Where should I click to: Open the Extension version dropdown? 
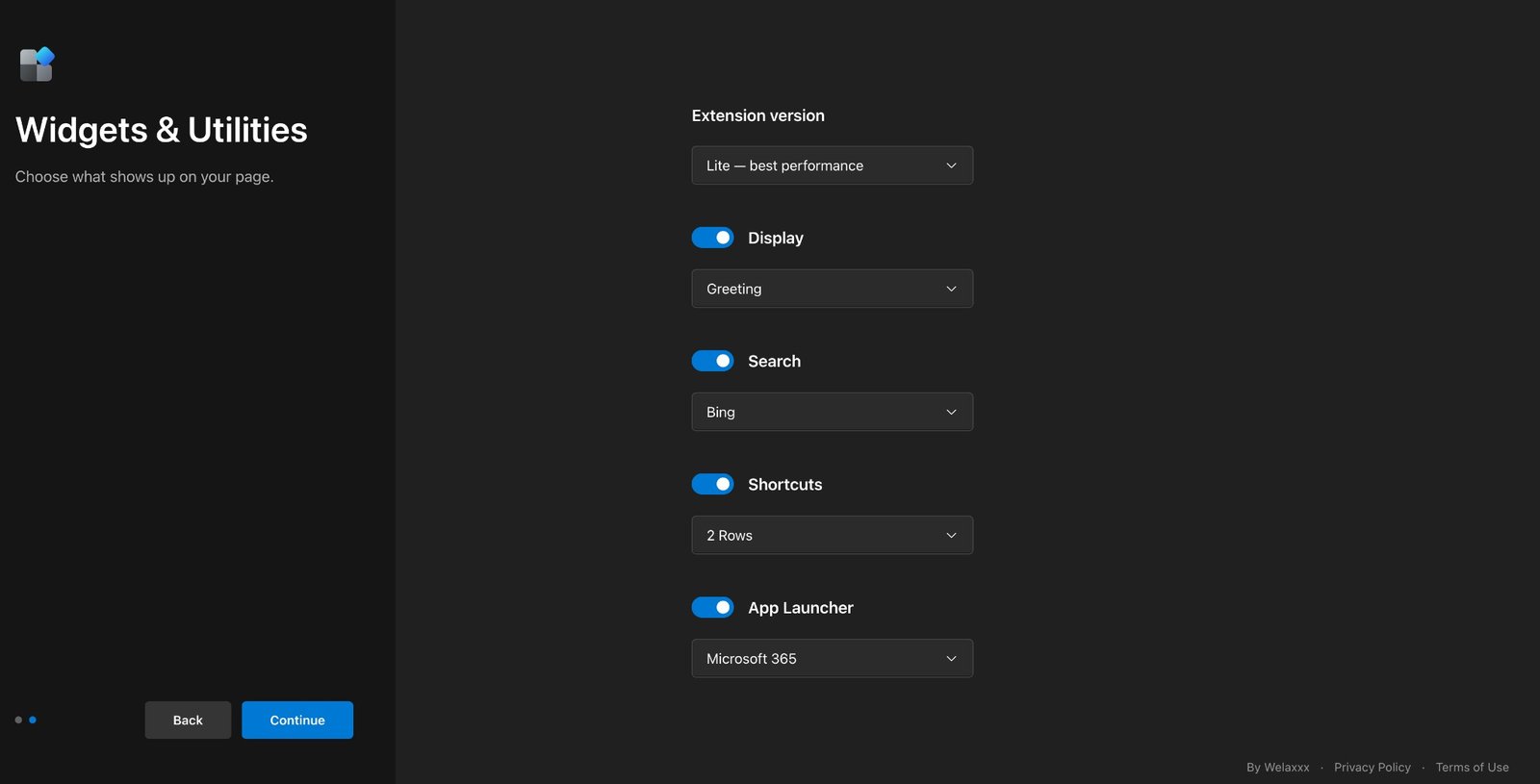point(832,165)
